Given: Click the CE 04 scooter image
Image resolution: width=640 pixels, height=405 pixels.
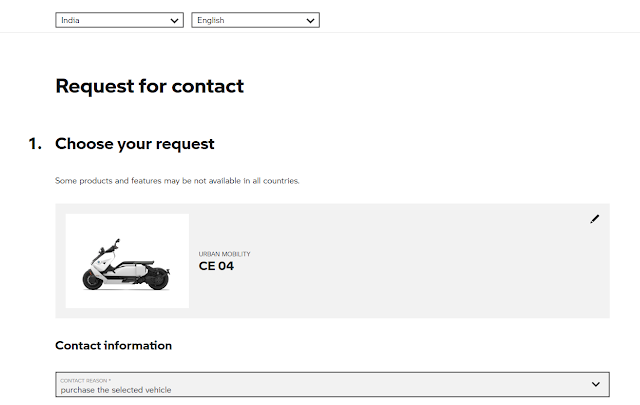Looking at the screenshot, I should 127,261.
